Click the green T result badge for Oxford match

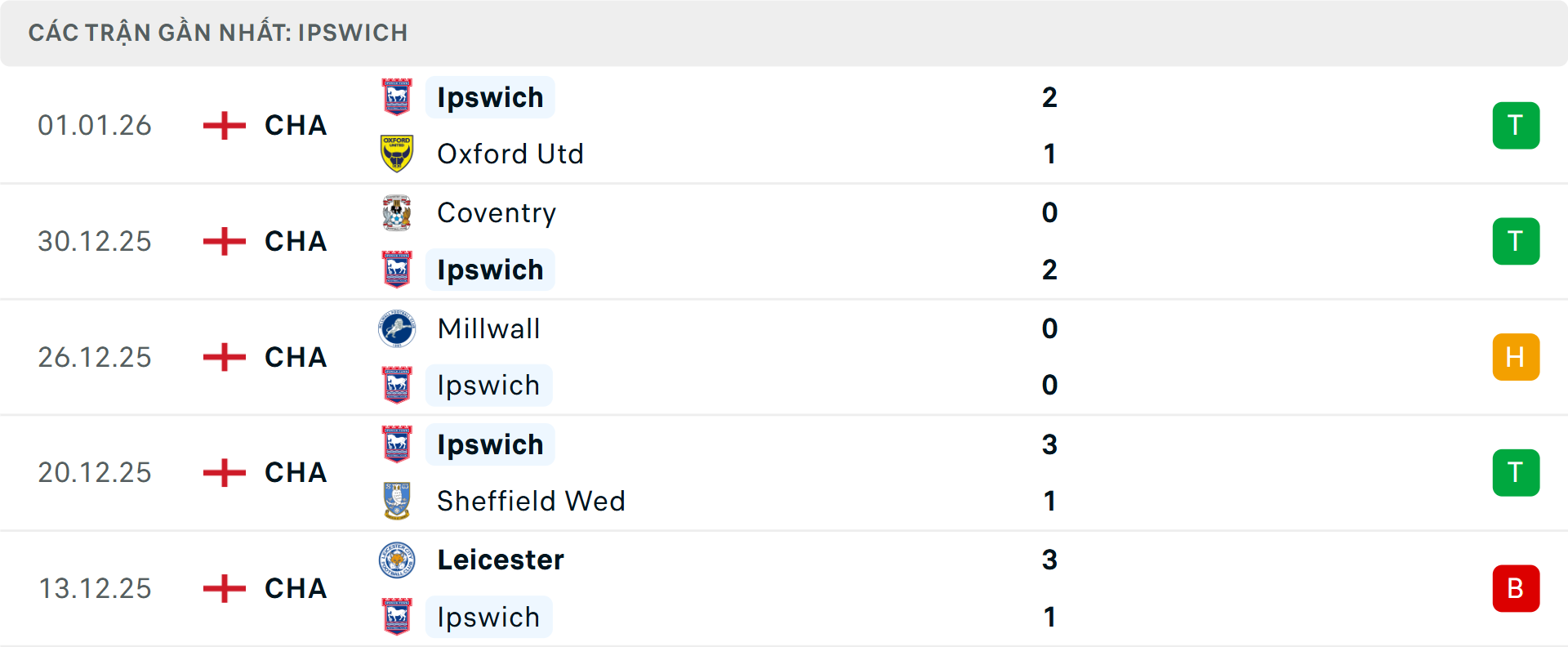click(x=1516, y=125)
